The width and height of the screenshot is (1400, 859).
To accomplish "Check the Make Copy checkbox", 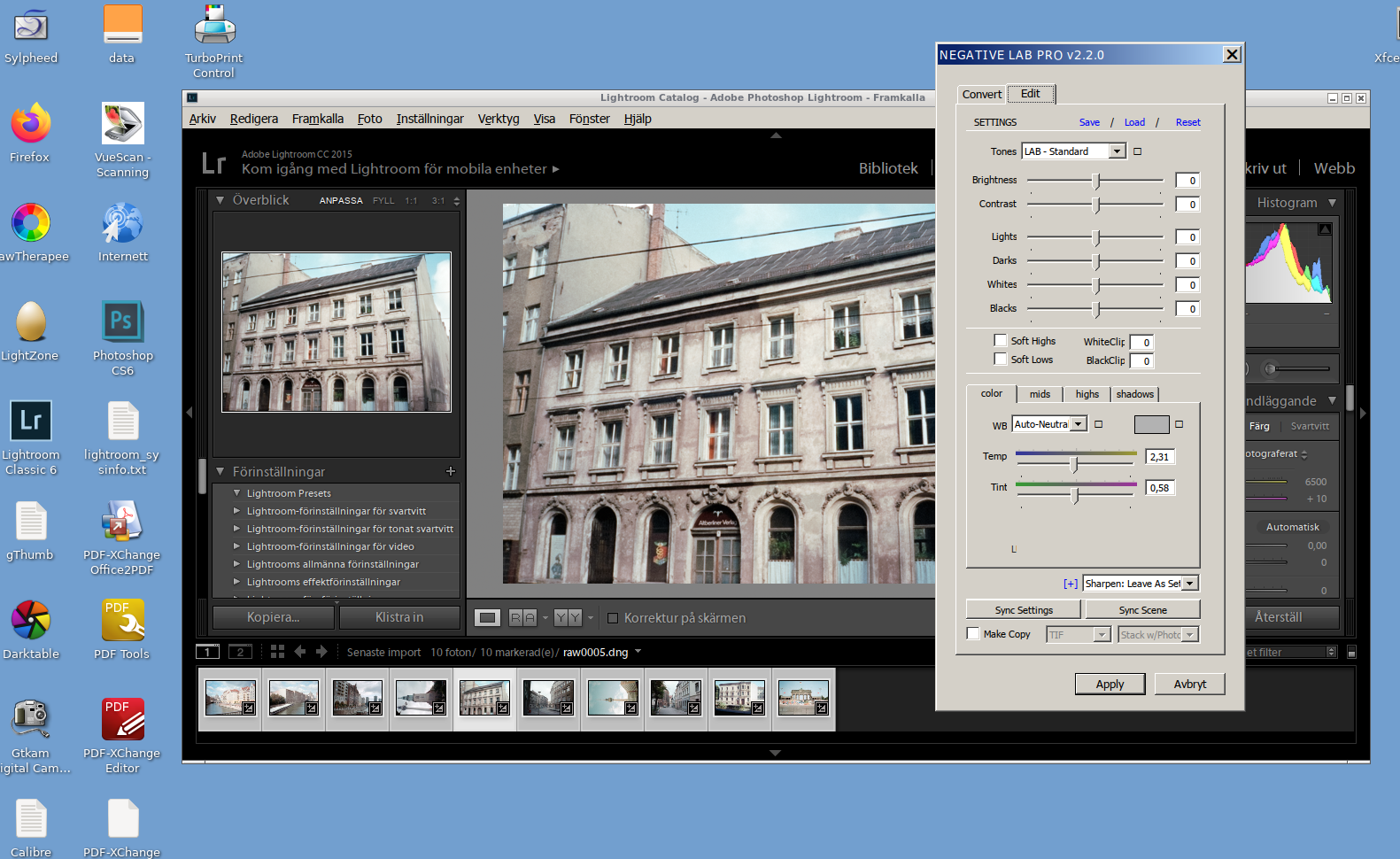I will (973, 633).
